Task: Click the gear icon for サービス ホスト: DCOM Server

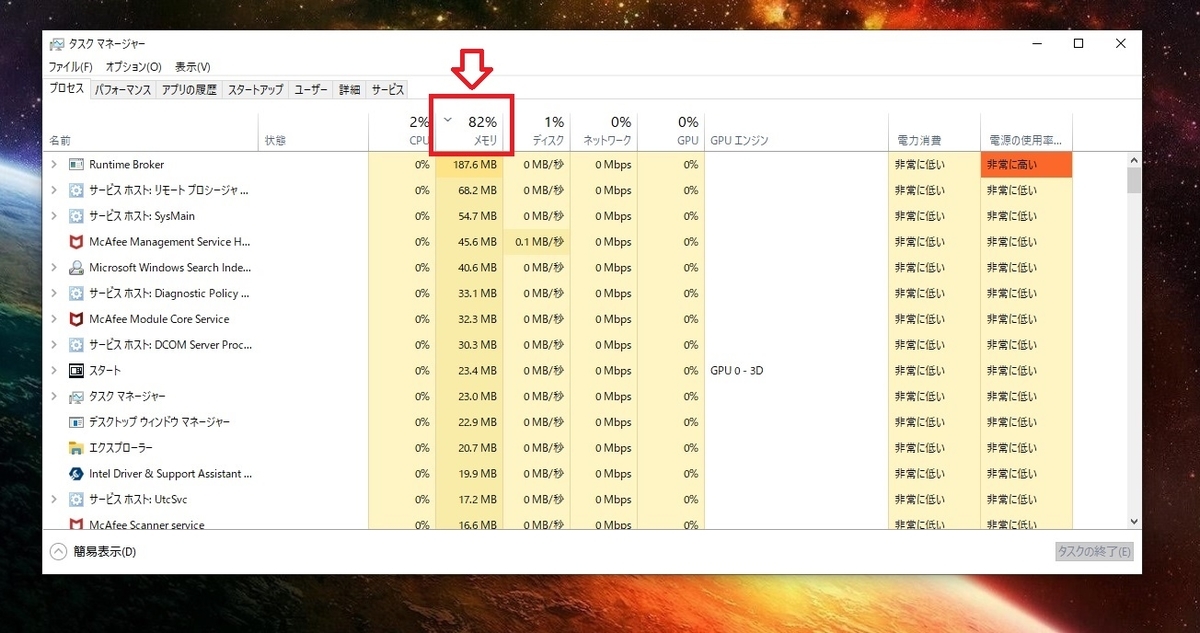Action: [x=76, y=345]
